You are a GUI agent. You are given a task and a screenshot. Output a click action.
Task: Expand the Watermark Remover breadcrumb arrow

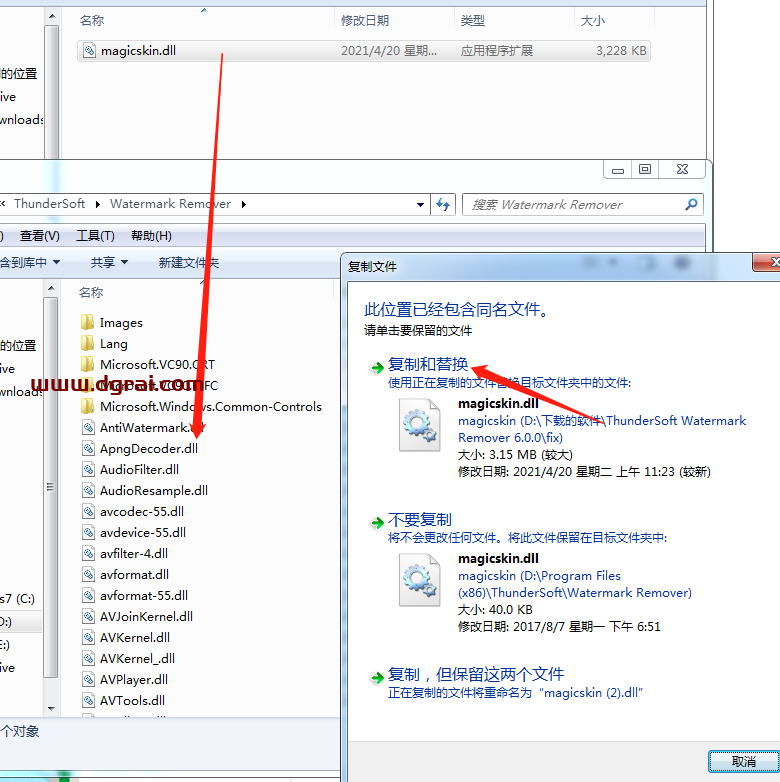coord(243,204)
